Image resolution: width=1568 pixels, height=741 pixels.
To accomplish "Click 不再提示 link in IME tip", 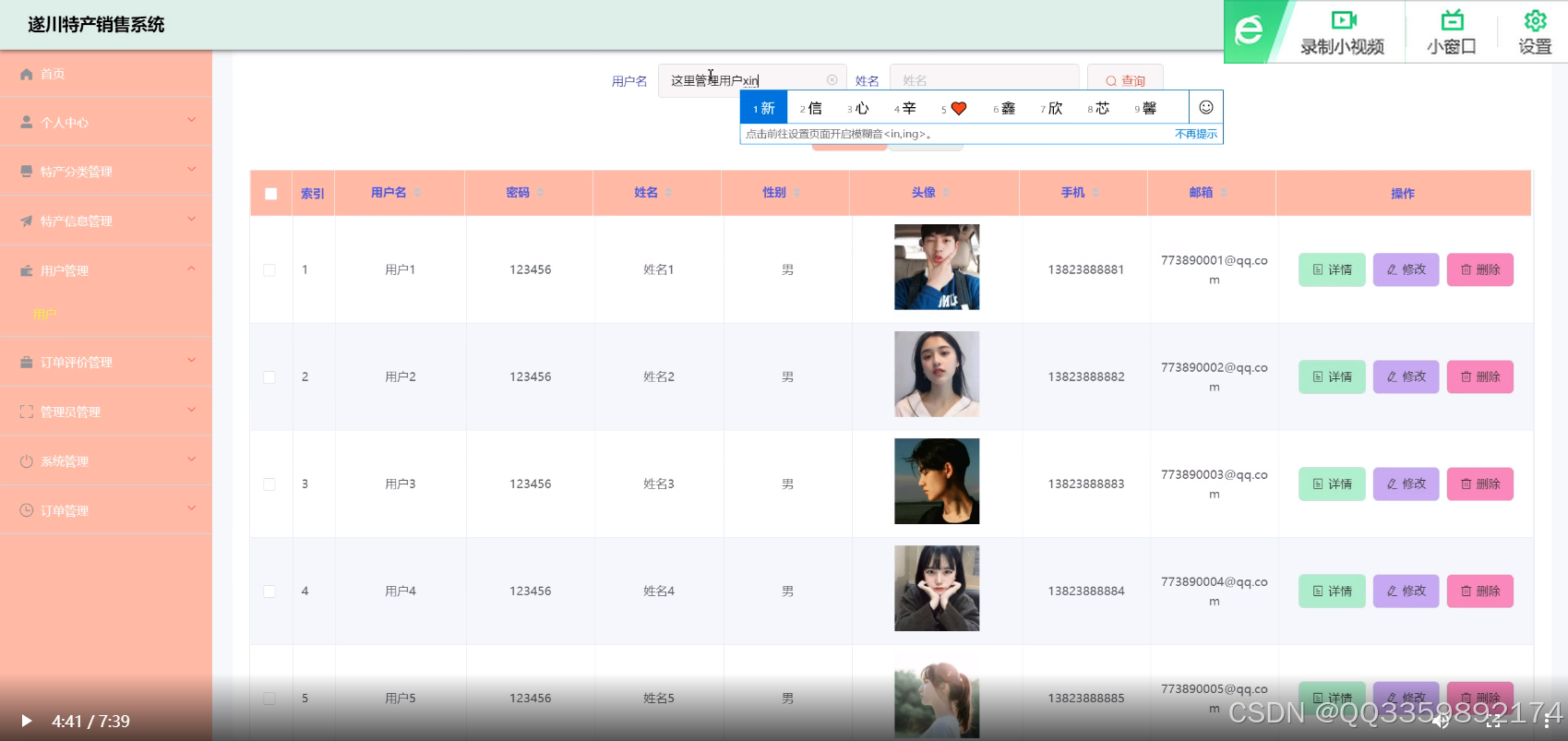I will click(1196, 134).
